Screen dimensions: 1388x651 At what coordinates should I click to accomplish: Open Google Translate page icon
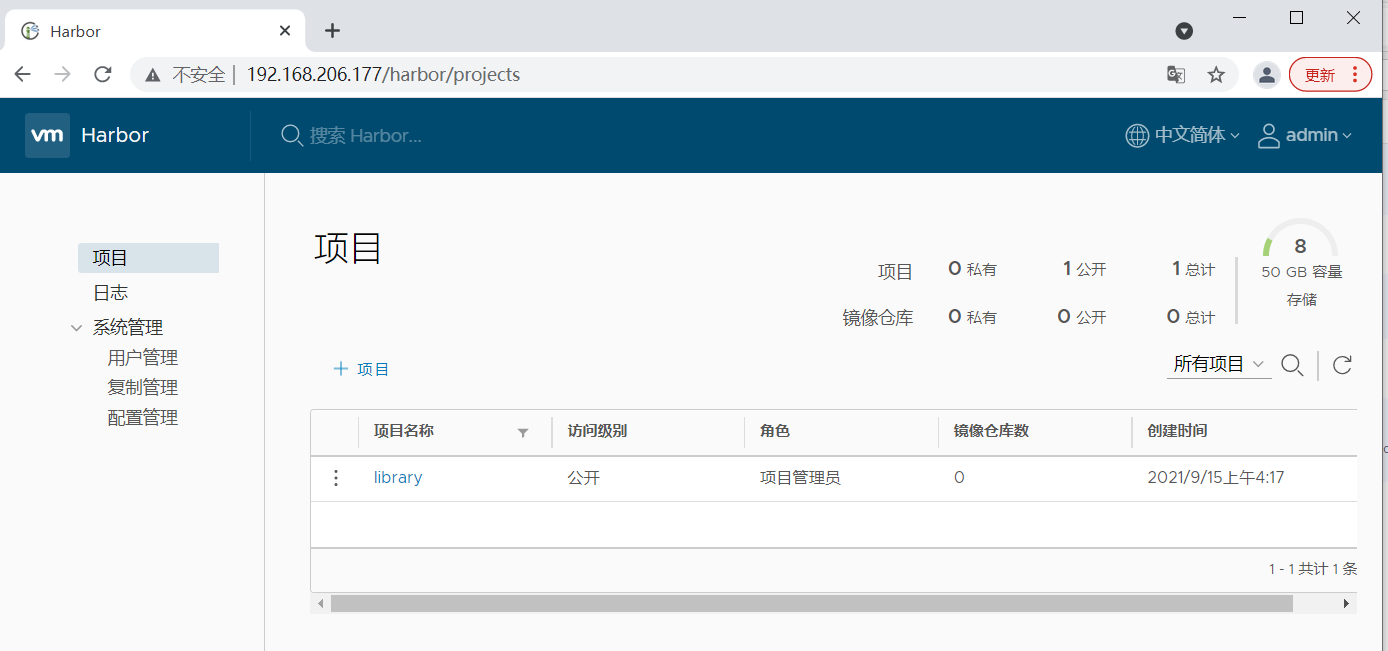point(1176,75)
